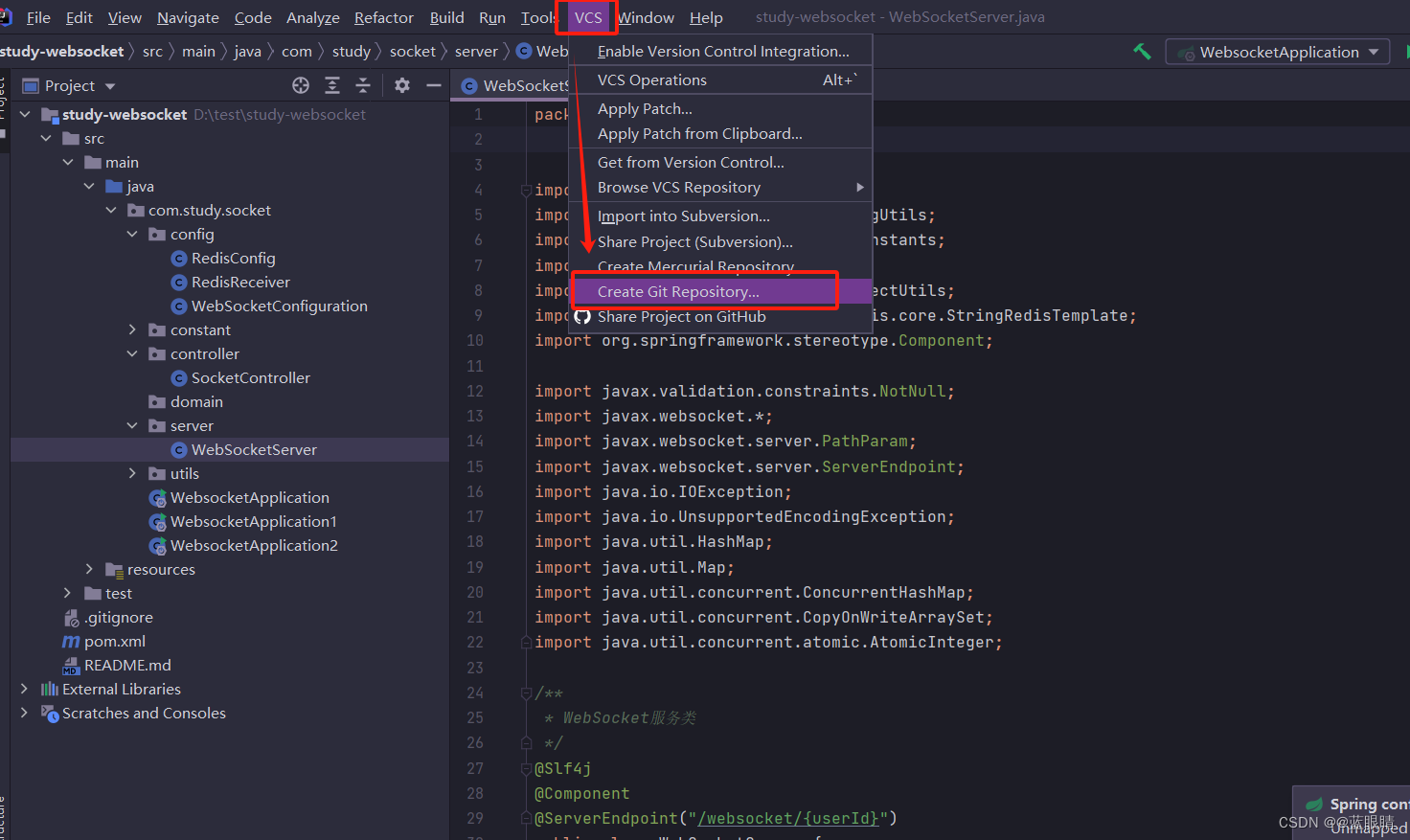The image size is (1410, 840).
Task: Click the build hammer icon
Action: click(1142, 52)
